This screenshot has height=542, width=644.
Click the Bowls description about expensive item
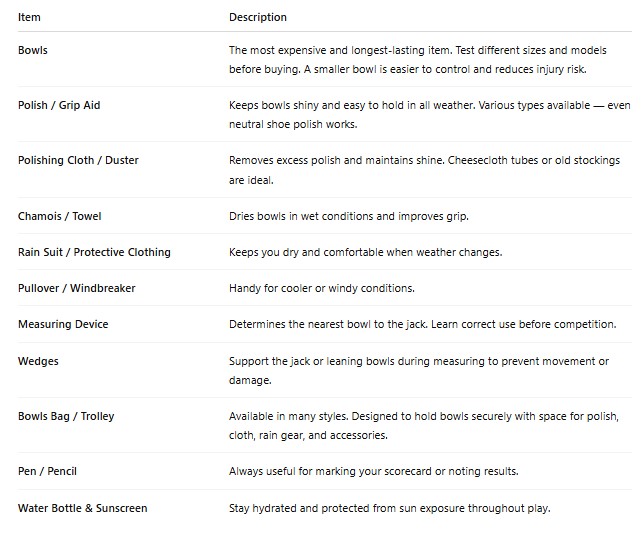[418, 60]
